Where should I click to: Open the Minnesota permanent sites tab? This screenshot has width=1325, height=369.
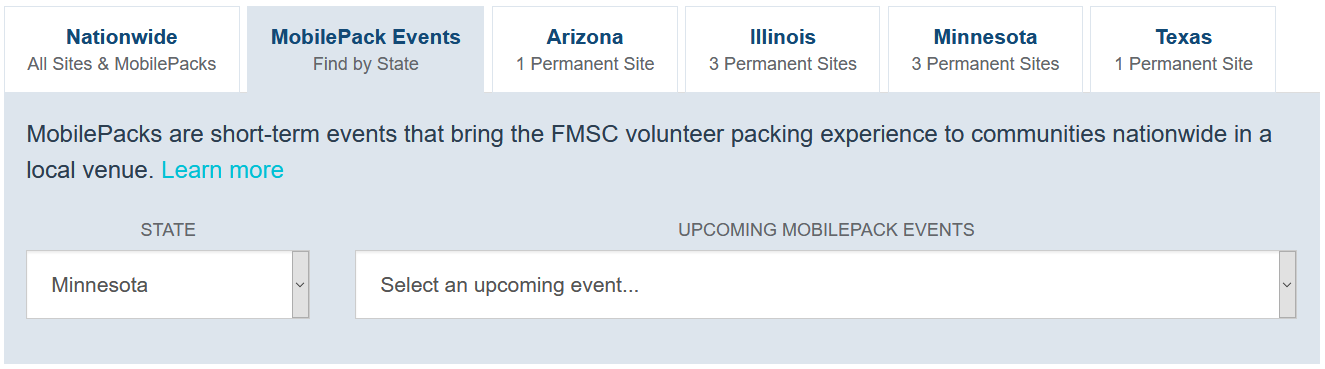985,50
